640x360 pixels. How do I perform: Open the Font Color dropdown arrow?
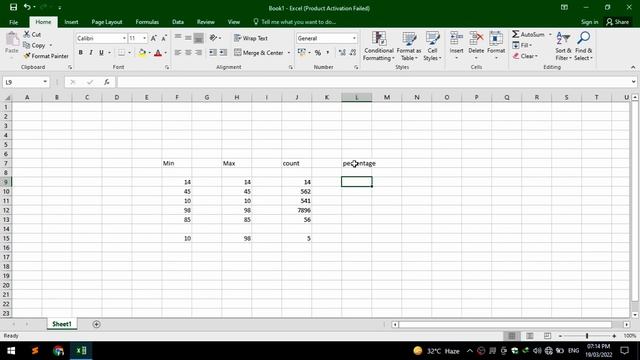[165, 53]
